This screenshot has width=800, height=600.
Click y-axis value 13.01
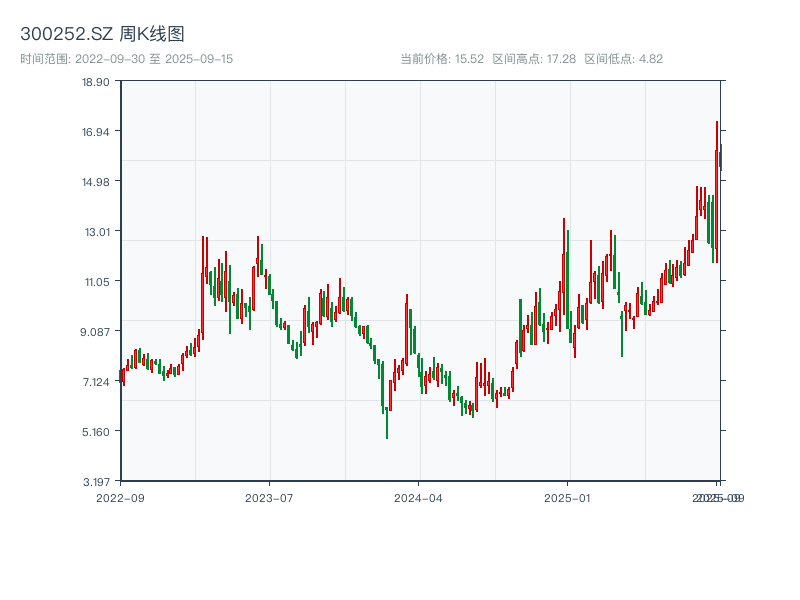tap(97, 232)
